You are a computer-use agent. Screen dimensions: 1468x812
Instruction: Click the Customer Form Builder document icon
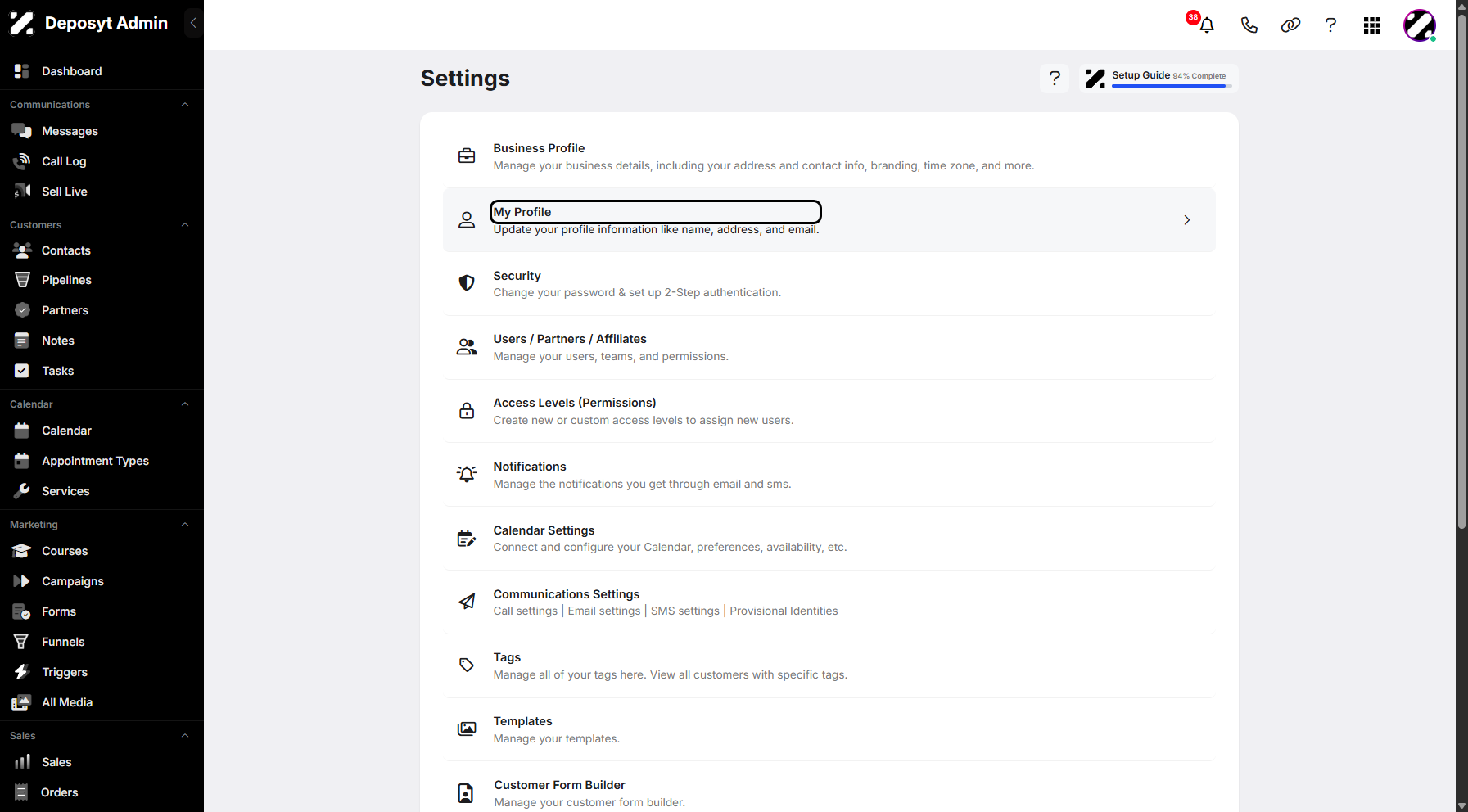(466, 792)
